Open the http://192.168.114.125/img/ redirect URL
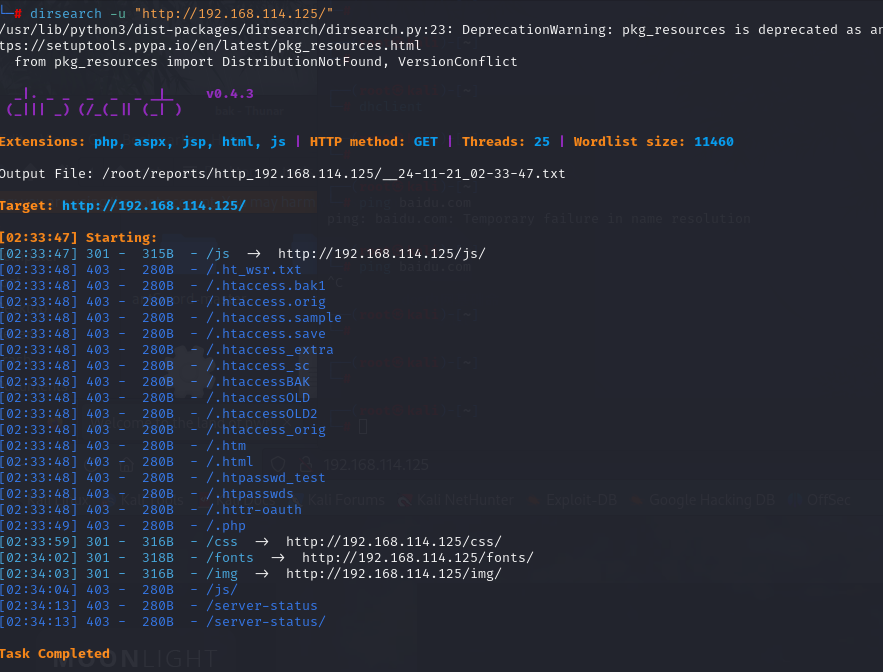Viewport: 883px width, 672px height. tap(393, 573)
